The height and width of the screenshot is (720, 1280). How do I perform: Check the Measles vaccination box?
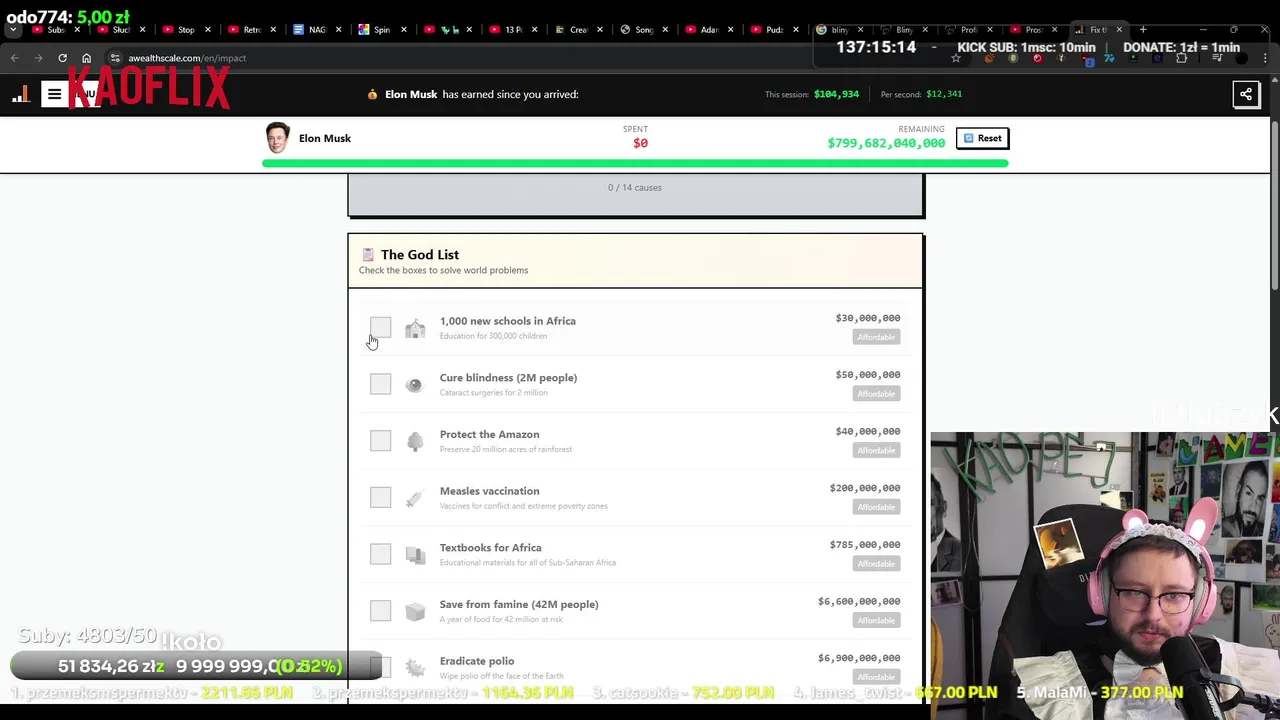(380, 497)
